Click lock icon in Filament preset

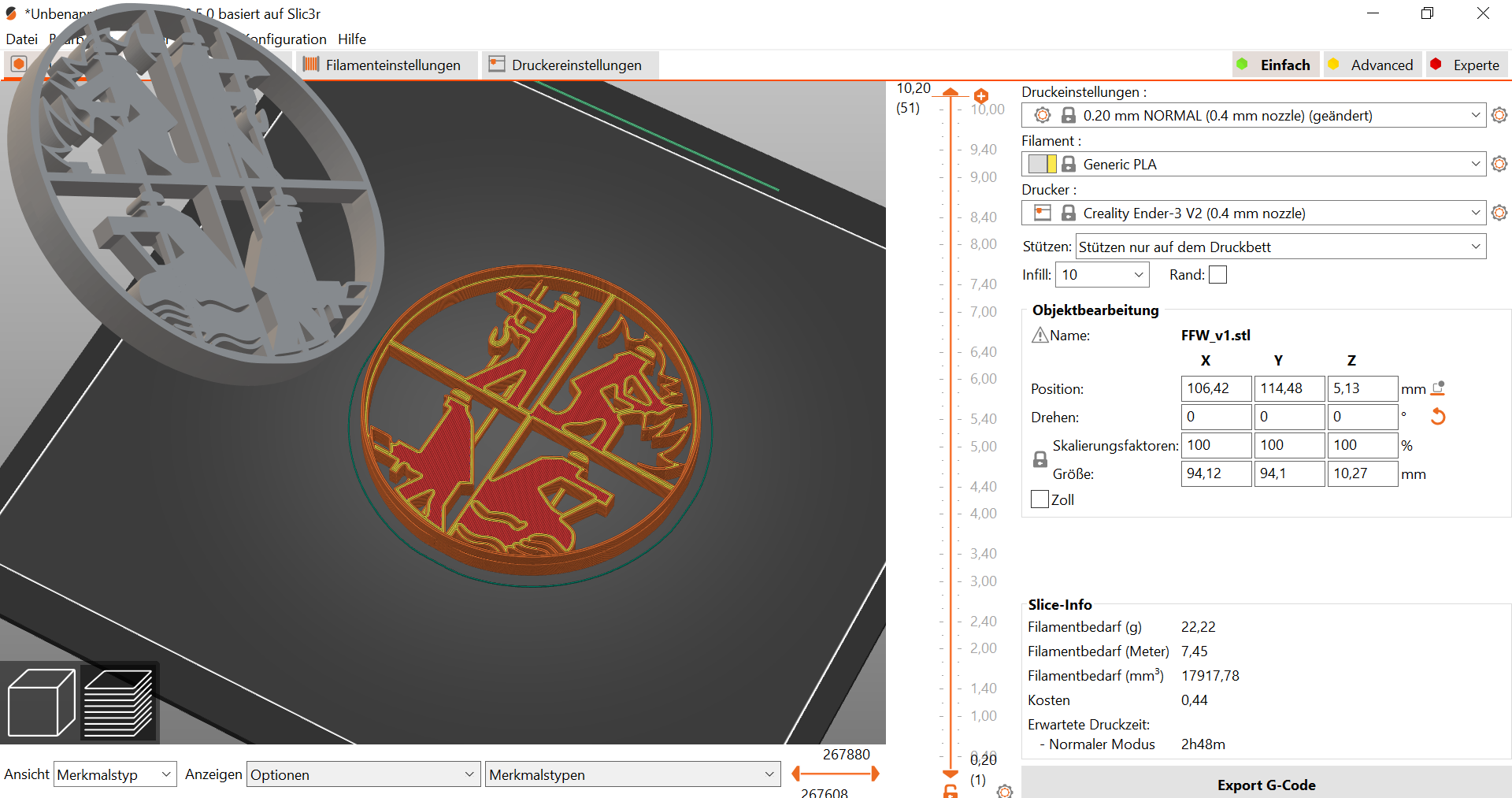coord(1069,164)
